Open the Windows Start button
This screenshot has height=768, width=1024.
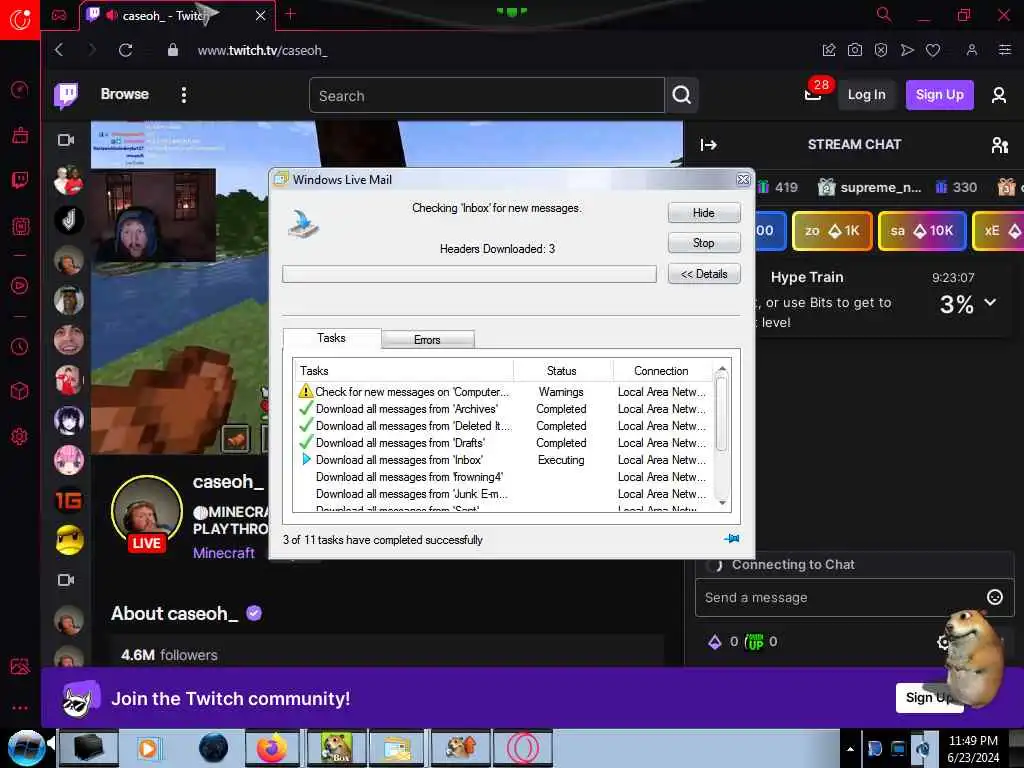pos(26,748)
